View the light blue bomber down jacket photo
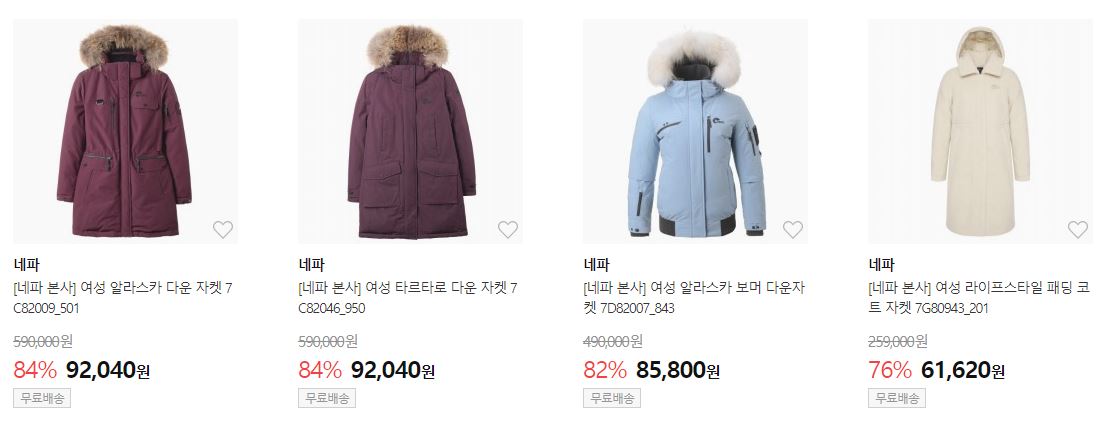This screenshot has height=431, width=1113. (696, 131)
